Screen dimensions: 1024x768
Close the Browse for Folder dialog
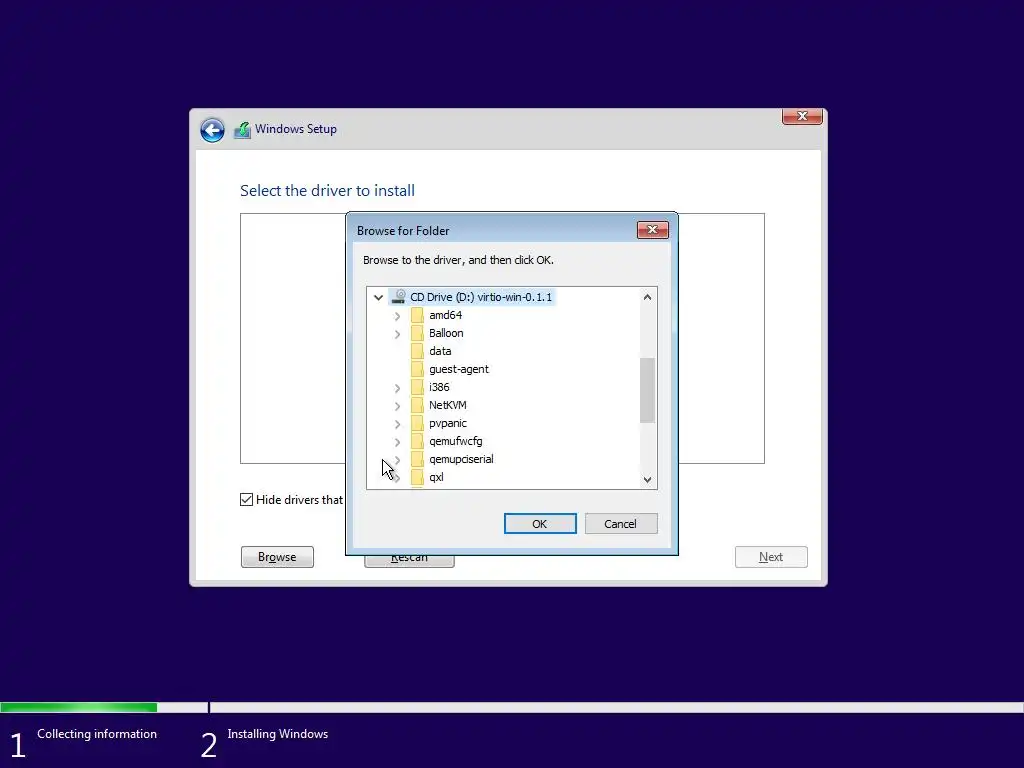pos(652,230)
